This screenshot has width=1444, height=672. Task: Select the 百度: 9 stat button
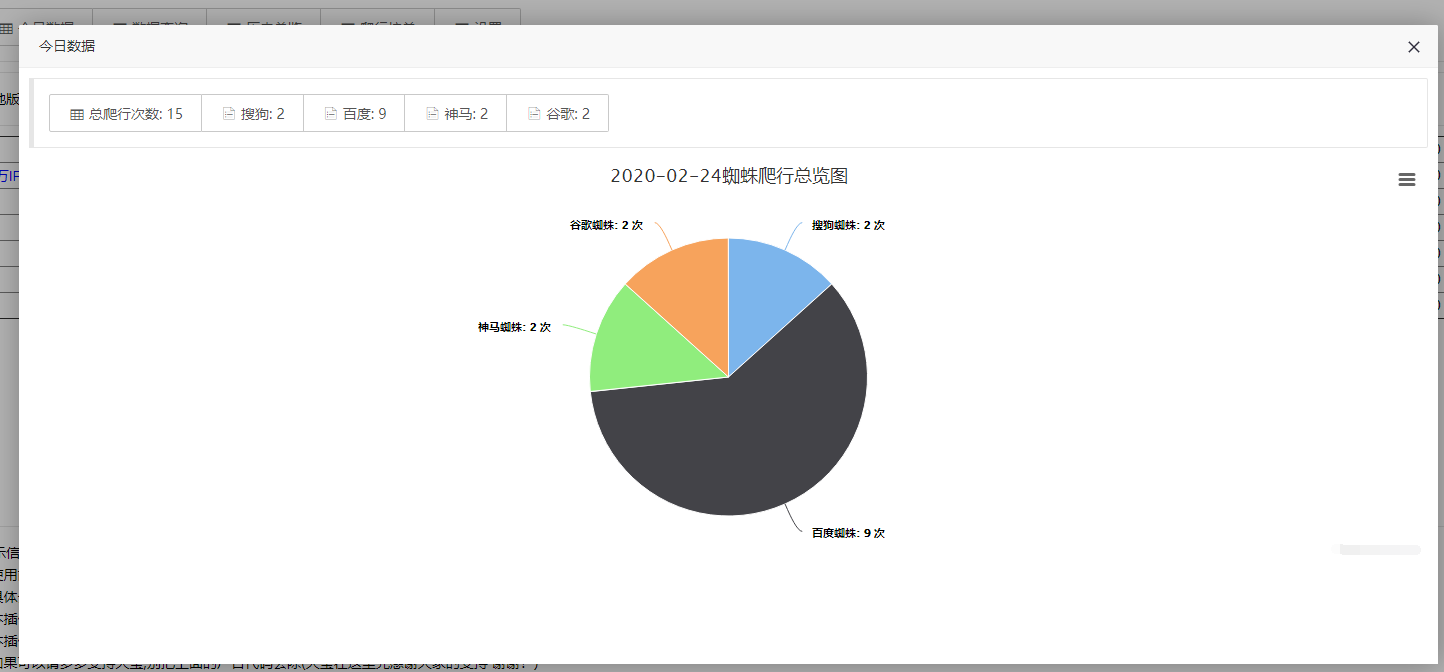click(354, 113)
